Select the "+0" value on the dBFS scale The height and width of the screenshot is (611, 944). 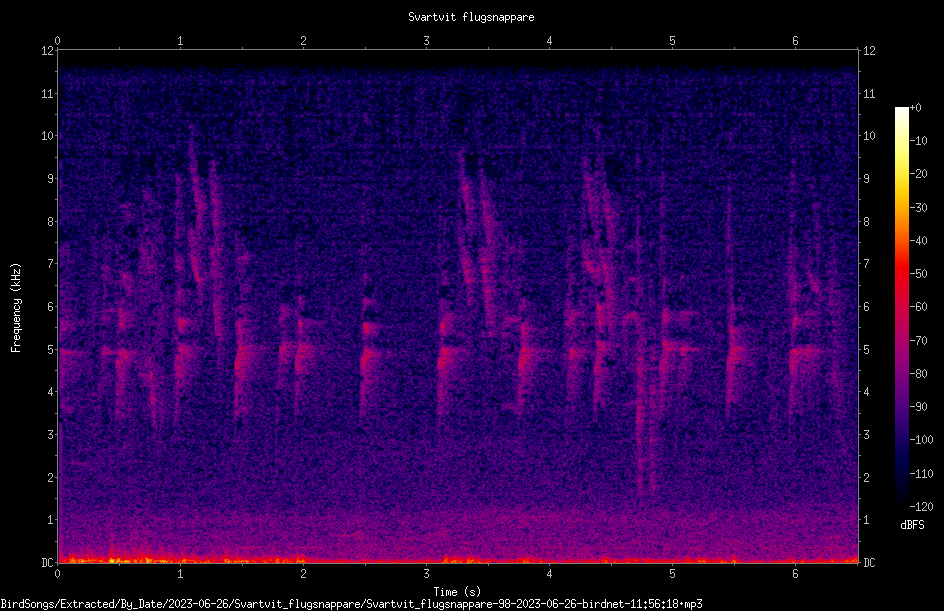916,108
